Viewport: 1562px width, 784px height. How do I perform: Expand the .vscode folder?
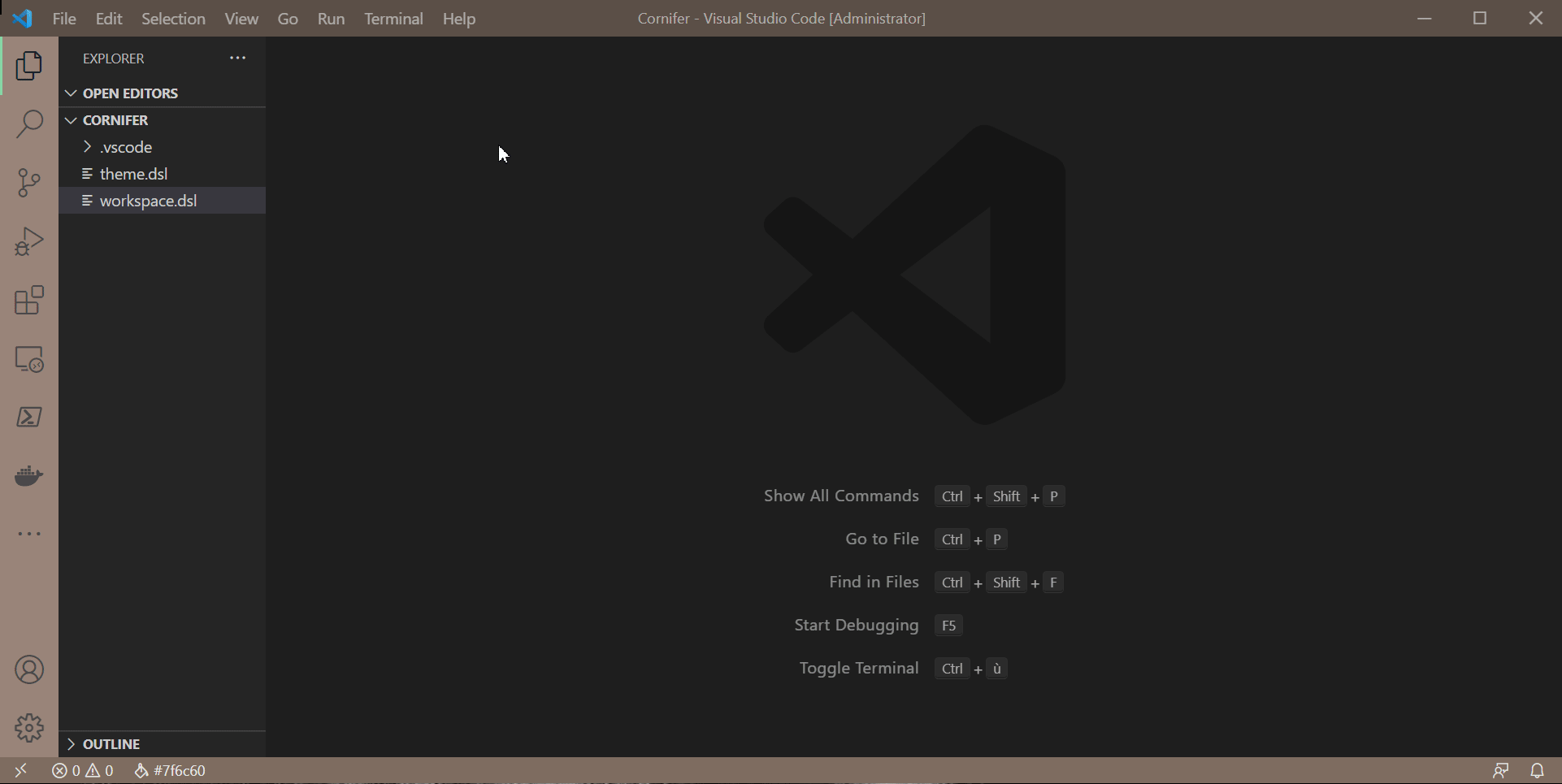[163, 147]
